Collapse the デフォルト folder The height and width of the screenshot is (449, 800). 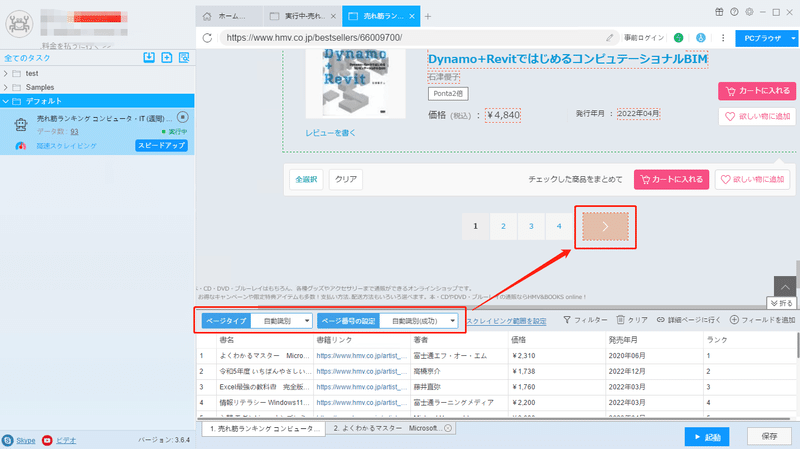6,101
